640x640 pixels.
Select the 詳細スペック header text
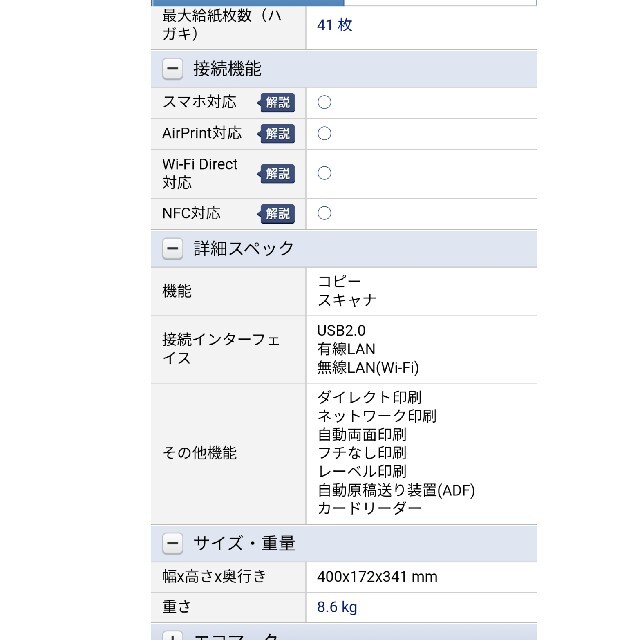click(x=244, y=248)
